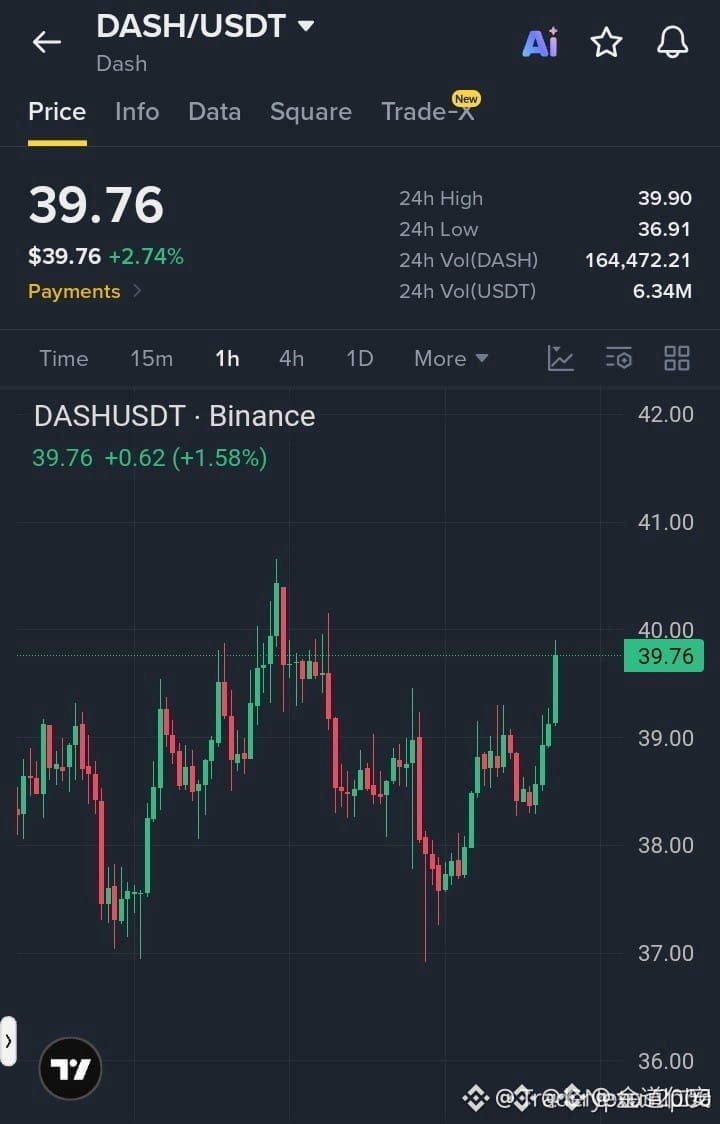Click the green 39.76 price label on axis
This screenshot has height=1124, width=720.
point(664,656)
